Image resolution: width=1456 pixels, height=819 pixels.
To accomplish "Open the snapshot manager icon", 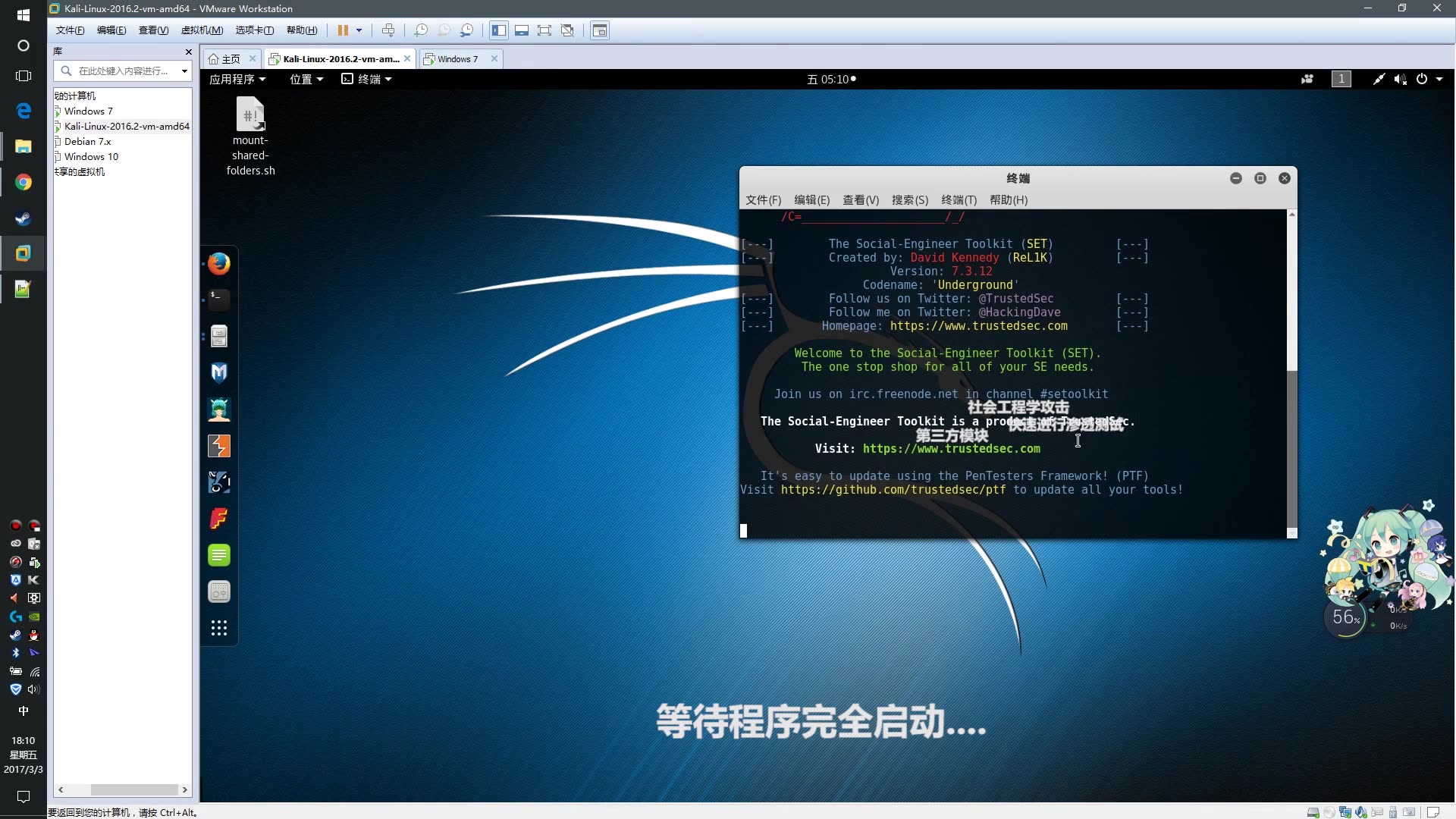I will [467, 30].
